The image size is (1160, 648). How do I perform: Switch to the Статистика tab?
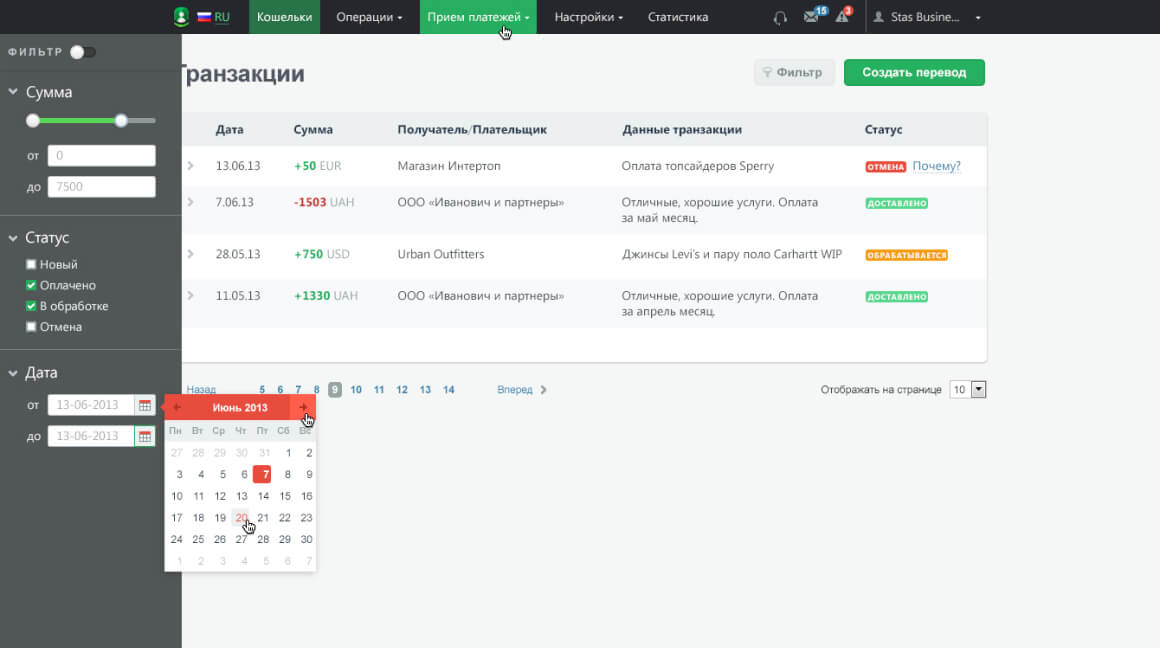pyautogui.click(x=677, y=17)
